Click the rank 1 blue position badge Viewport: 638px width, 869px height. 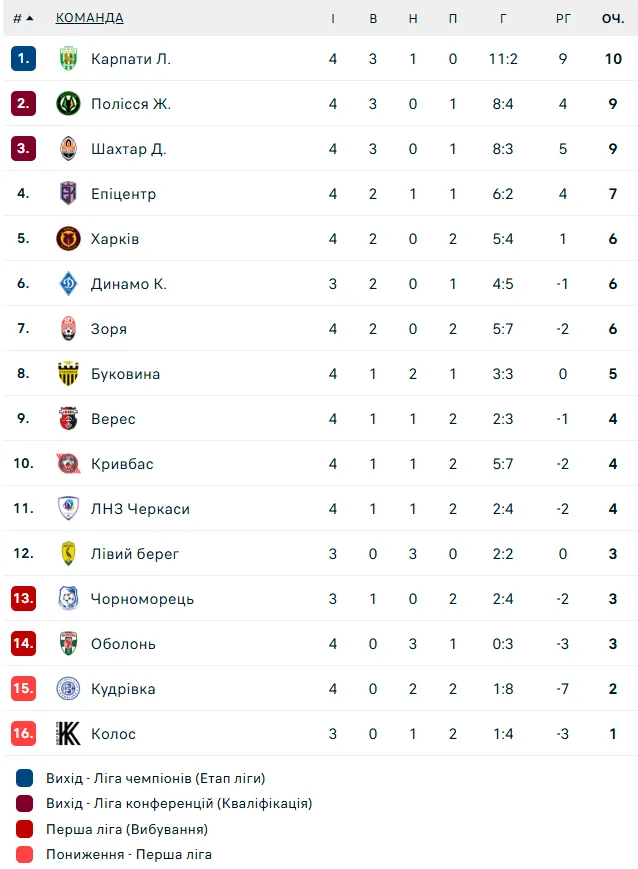(23, 59)
